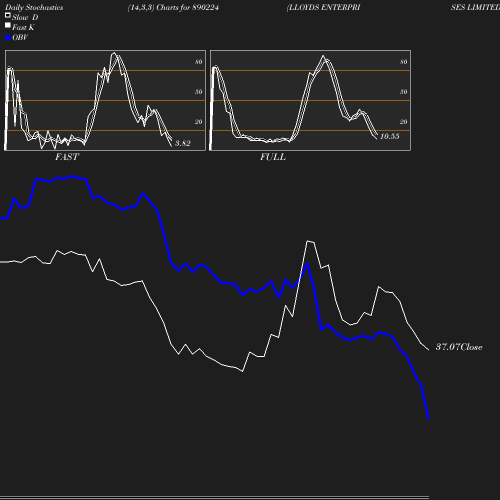Click the Slow D legend swatch
The height and width of the screenshot is (500, 500).
point(8,15)
